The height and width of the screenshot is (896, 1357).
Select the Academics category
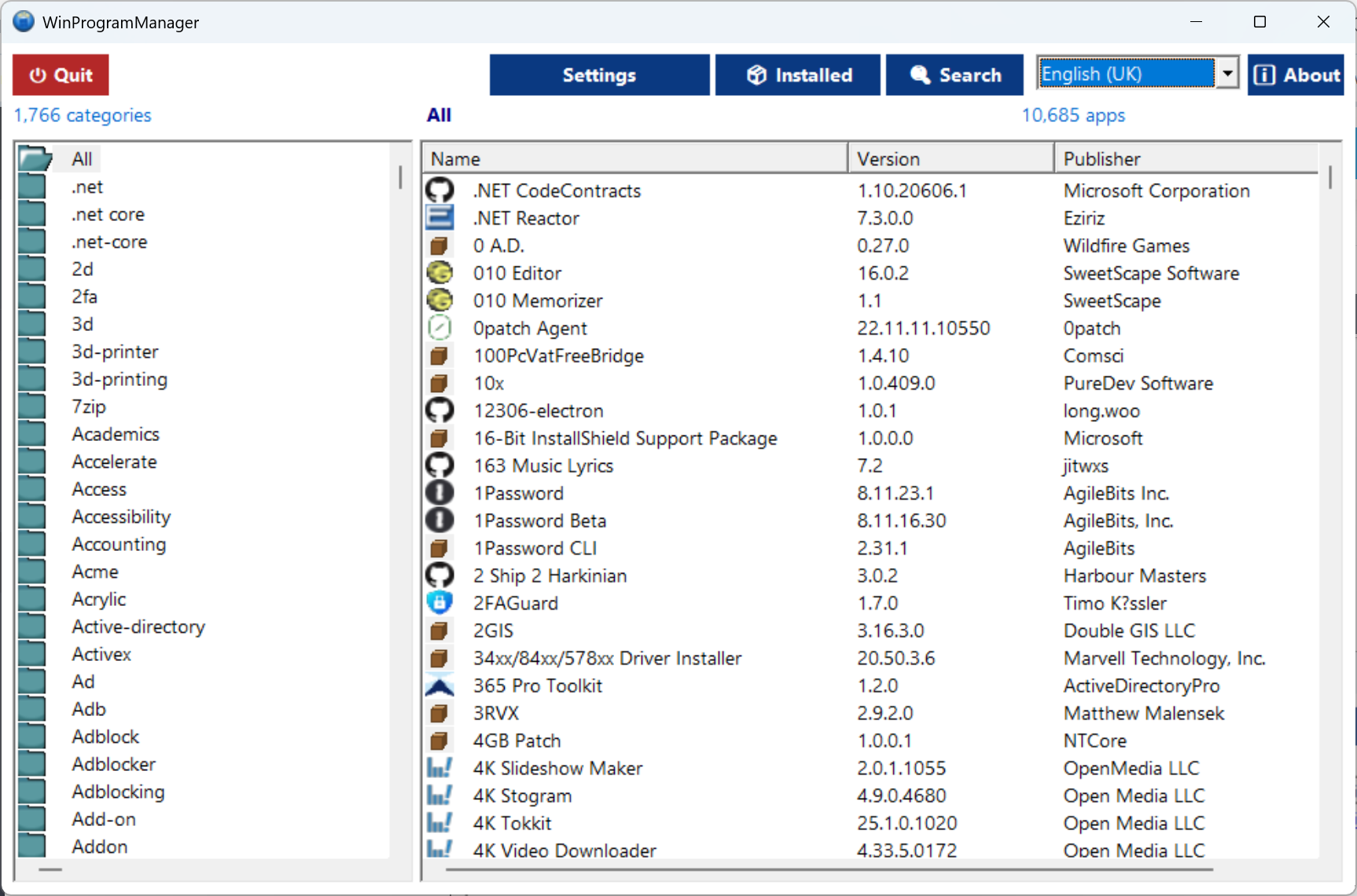tap(116, 434)
